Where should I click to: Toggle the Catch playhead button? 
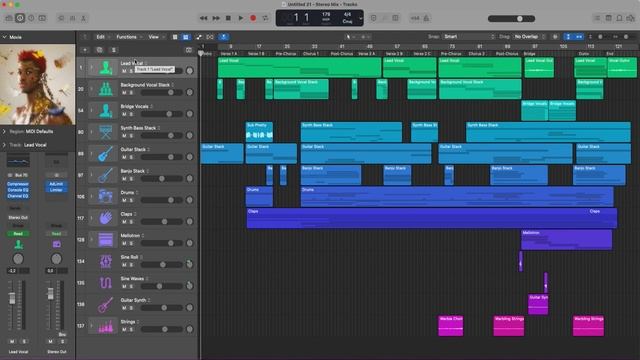click(x=224, y=37)
